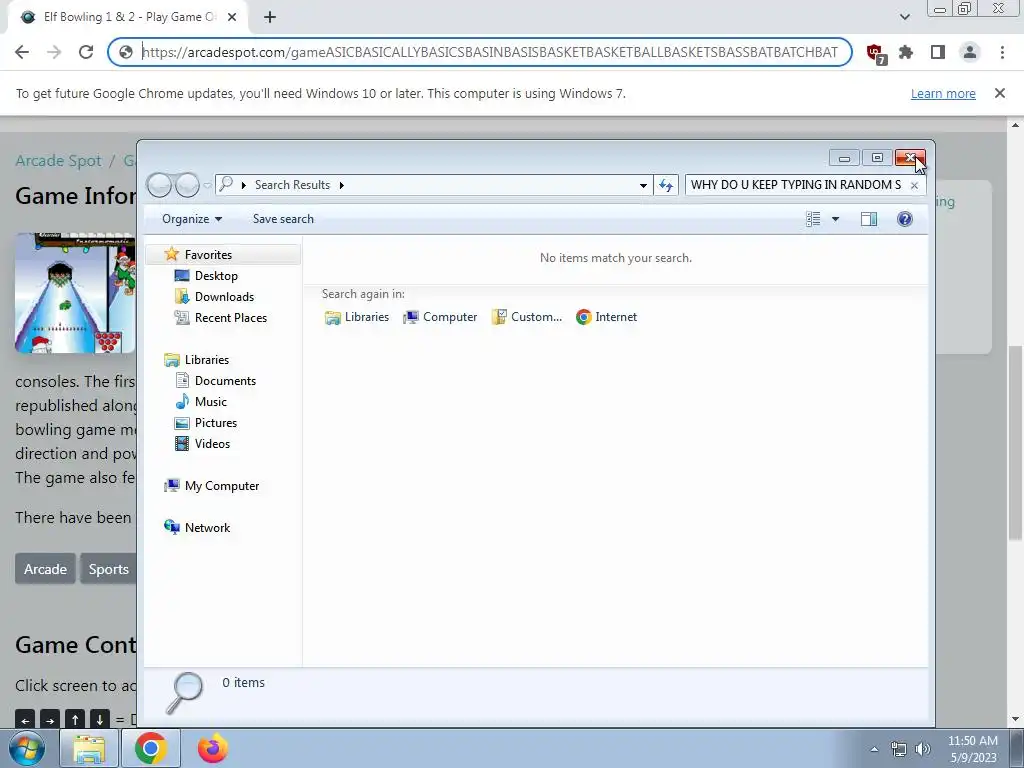Select Favorites in navigation pane
Image resolution: width=1024 pixels, height=768 pixels.
pos(208,255)
